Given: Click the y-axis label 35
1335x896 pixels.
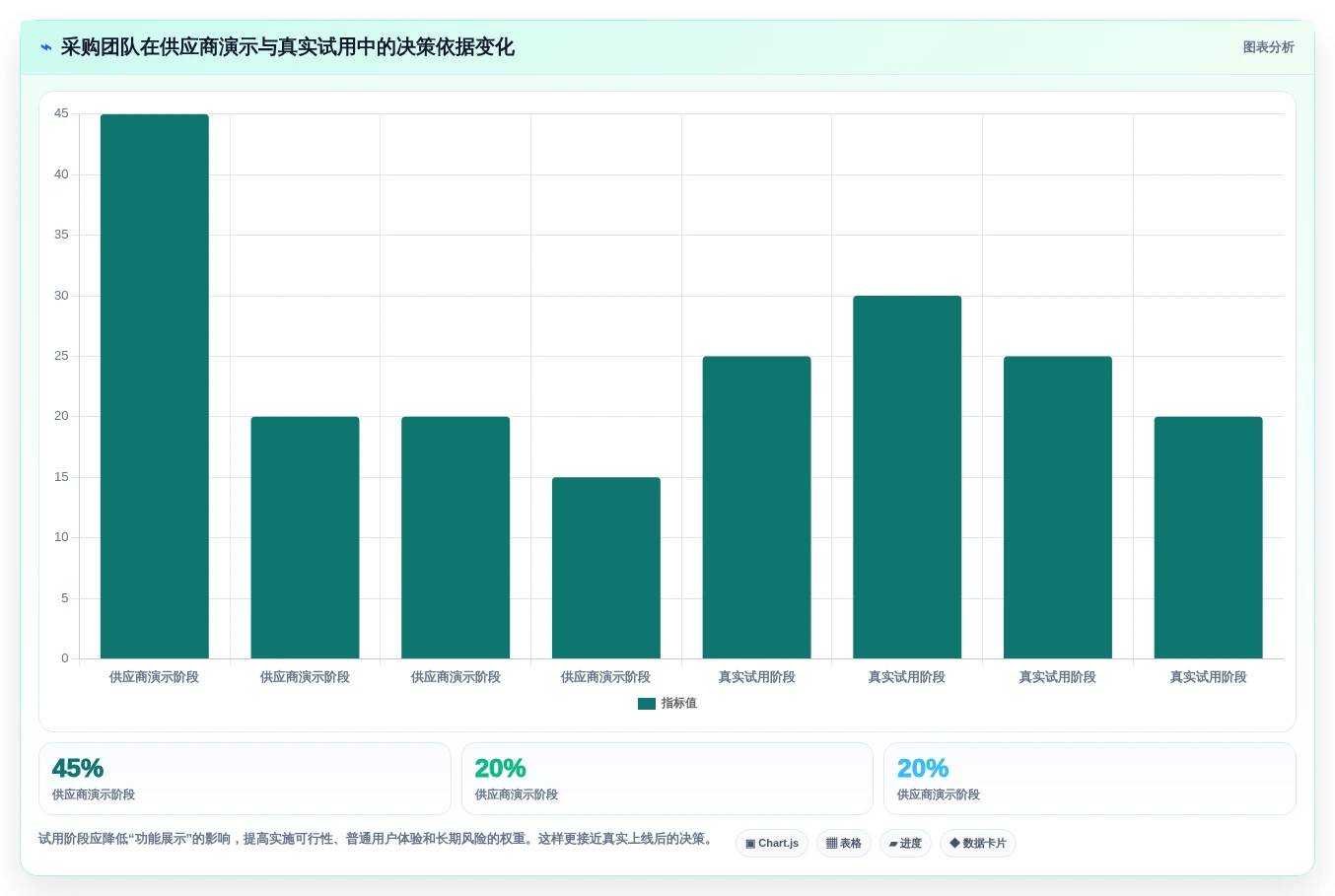Looking at the screenshot, I should tap(61, 235).
